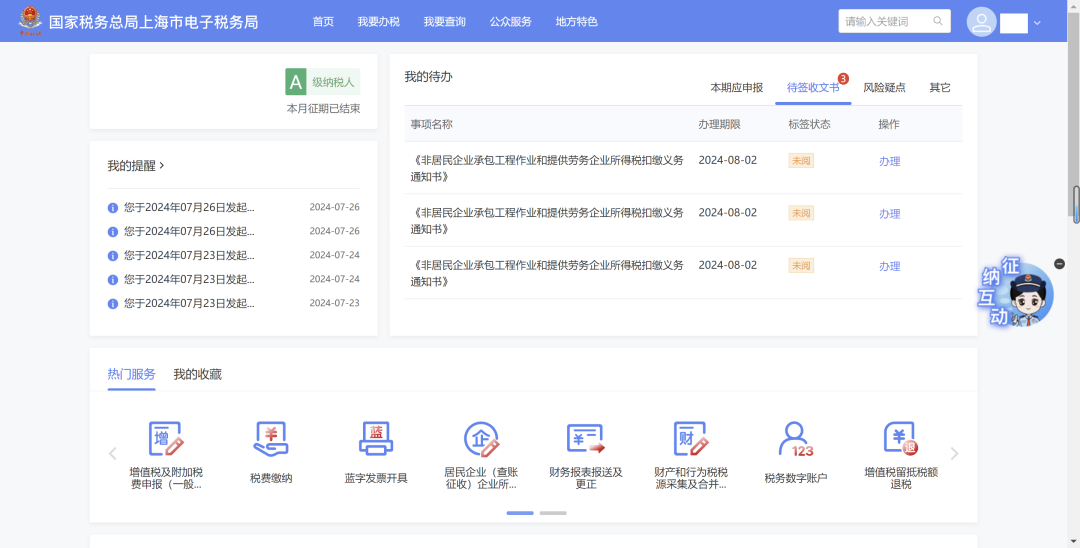Screen dimensions: 1080x548
Task: Open 居民企业企业所得税 declaration icon
Action: [481, 440]
